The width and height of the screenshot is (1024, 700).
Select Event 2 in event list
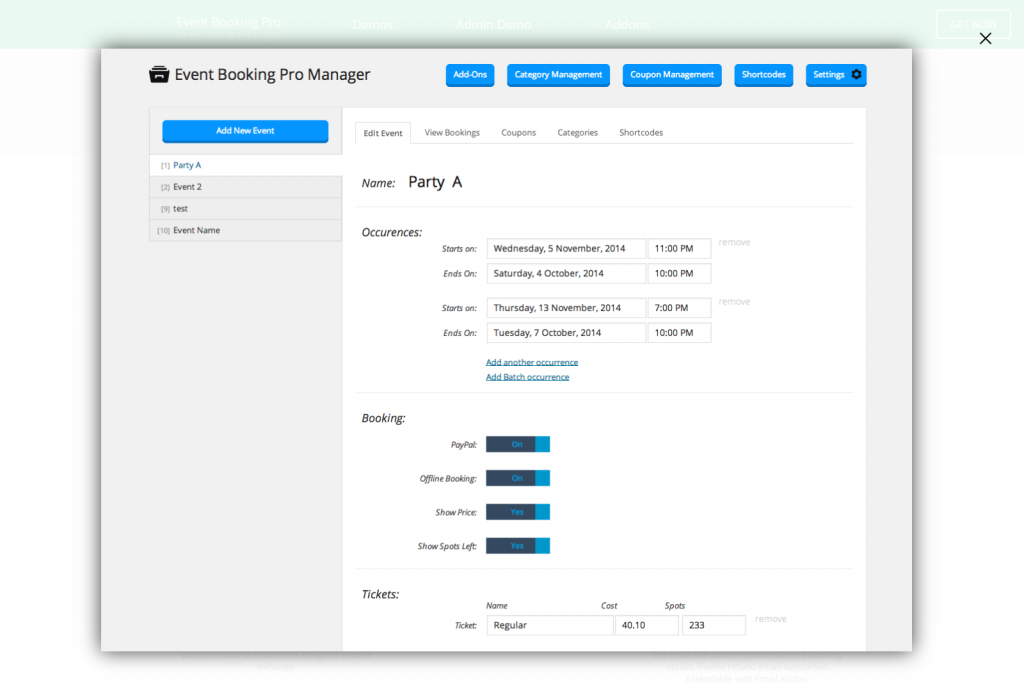[x=246, y=187]
